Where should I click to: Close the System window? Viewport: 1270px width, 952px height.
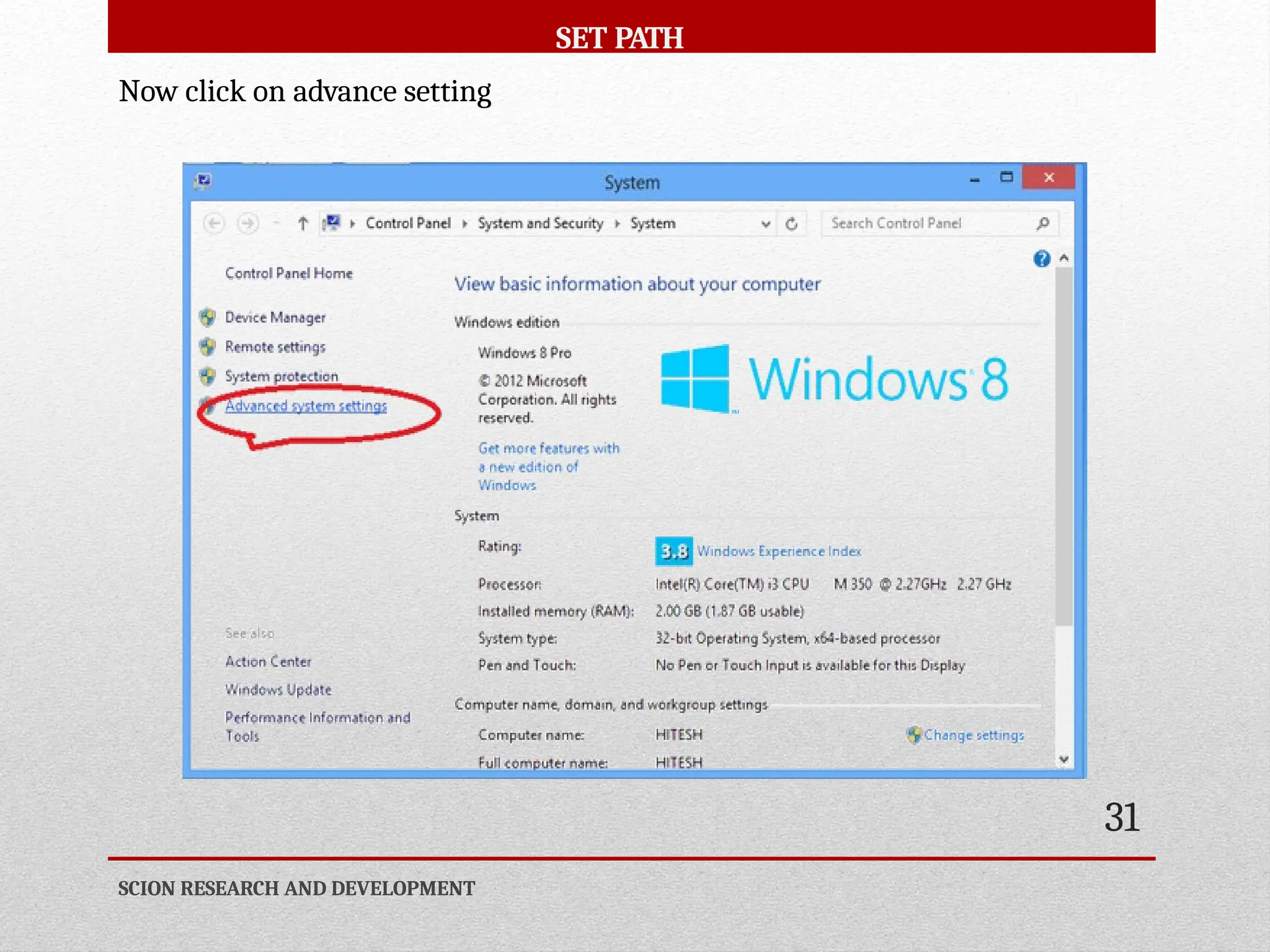[x=1049, y=177]
